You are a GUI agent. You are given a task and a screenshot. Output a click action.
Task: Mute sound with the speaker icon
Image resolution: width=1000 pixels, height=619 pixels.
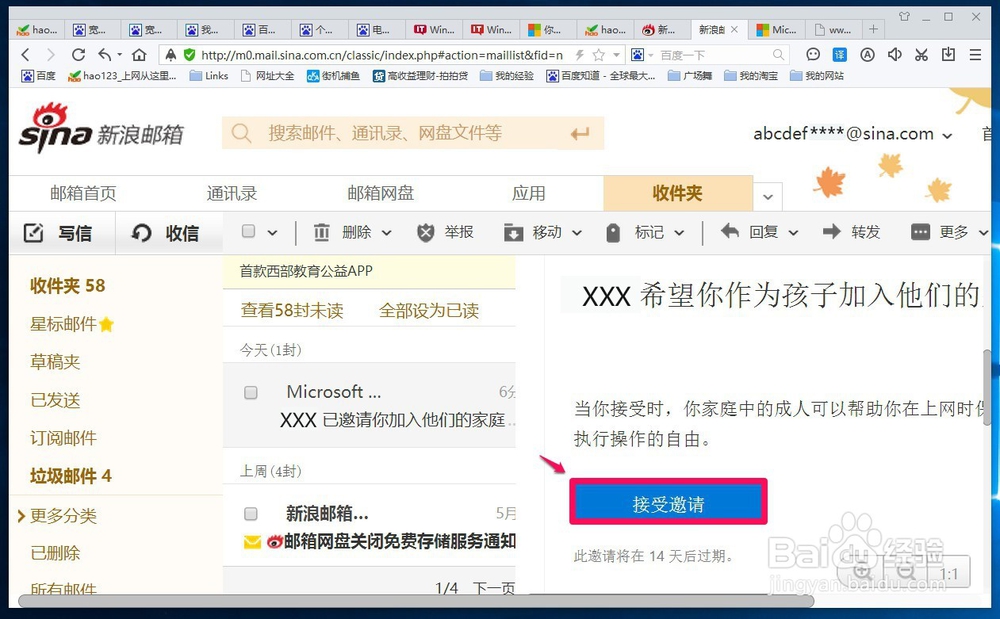point(894,55)
